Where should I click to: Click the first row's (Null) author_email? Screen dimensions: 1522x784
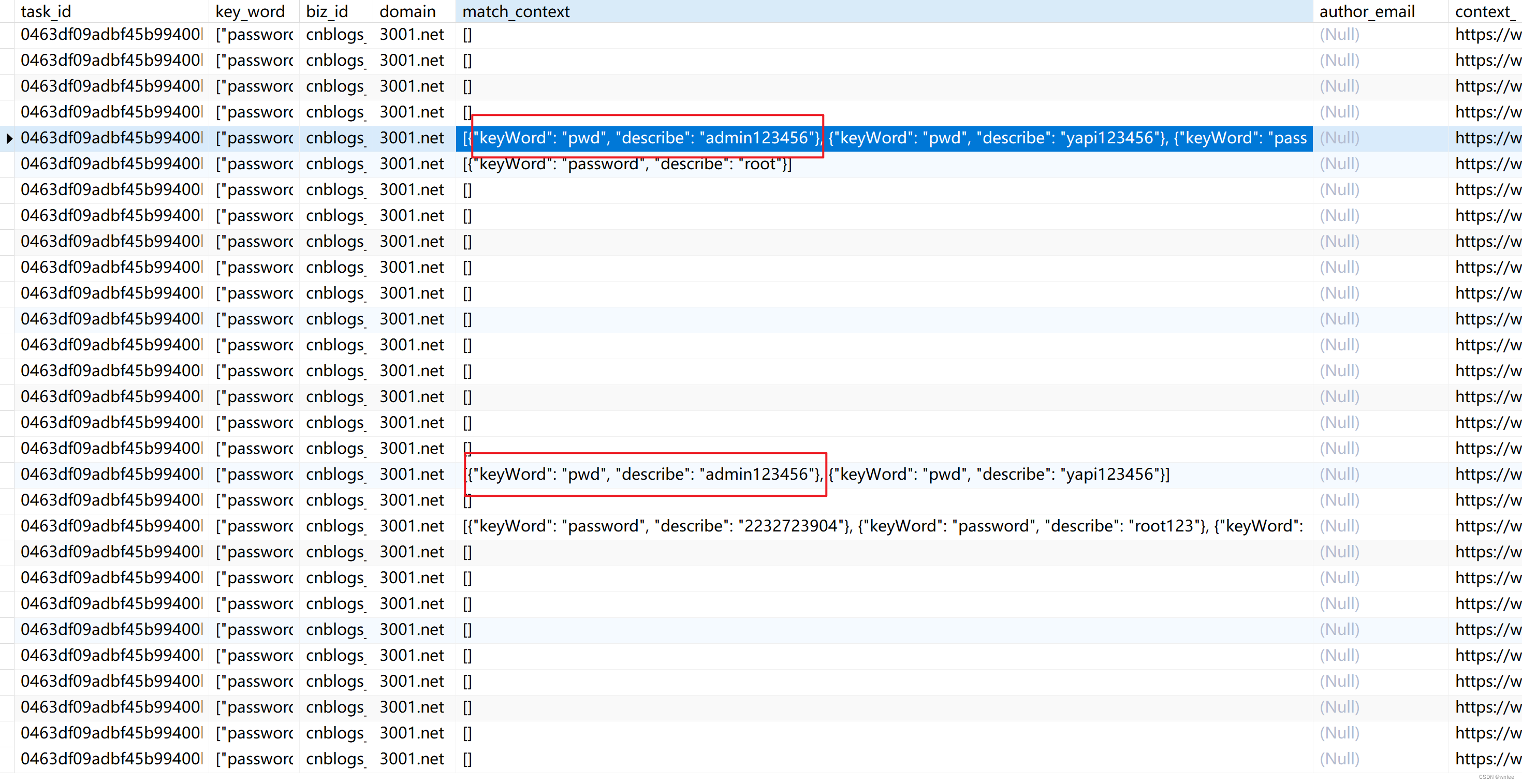1339,35
